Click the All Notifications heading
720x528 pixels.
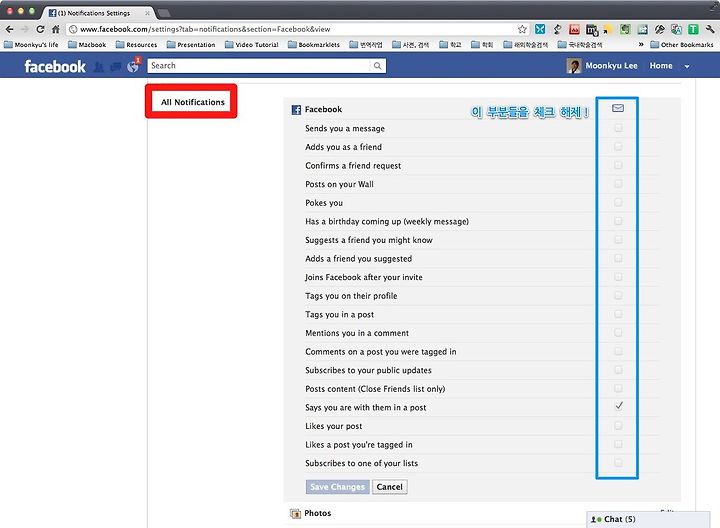192,102
